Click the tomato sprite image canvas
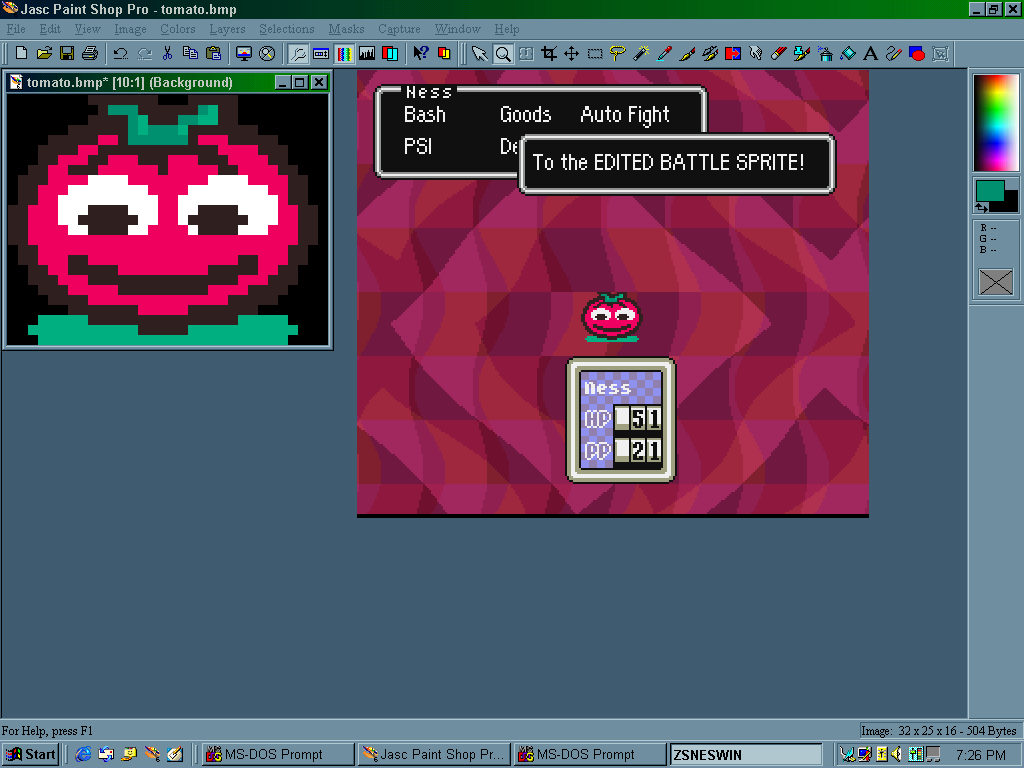Screen dimensions: 1024x768 coord(167,219)
